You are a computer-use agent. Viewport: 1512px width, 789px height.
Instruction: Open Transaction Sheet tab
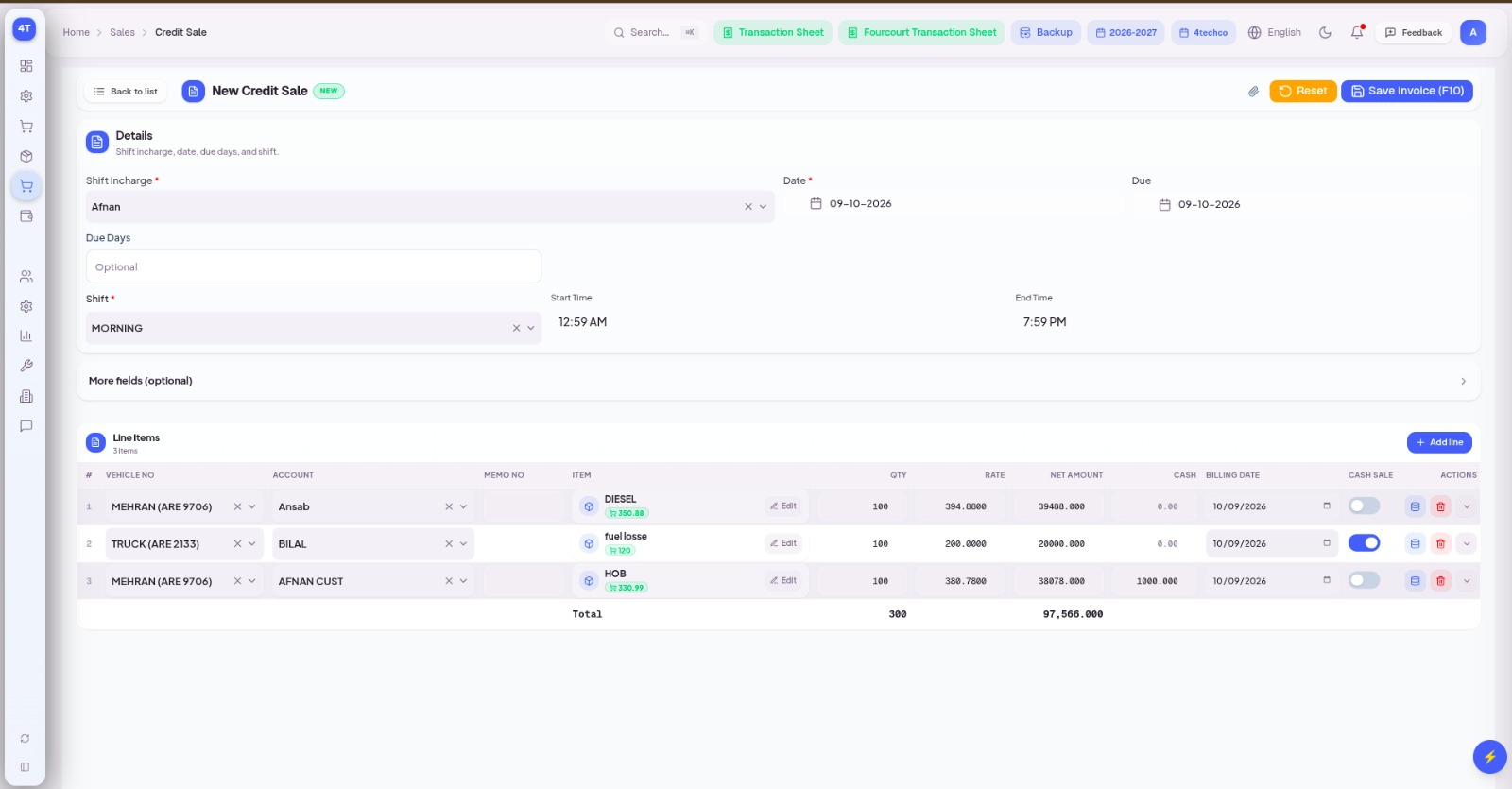(x=773, y=32)
